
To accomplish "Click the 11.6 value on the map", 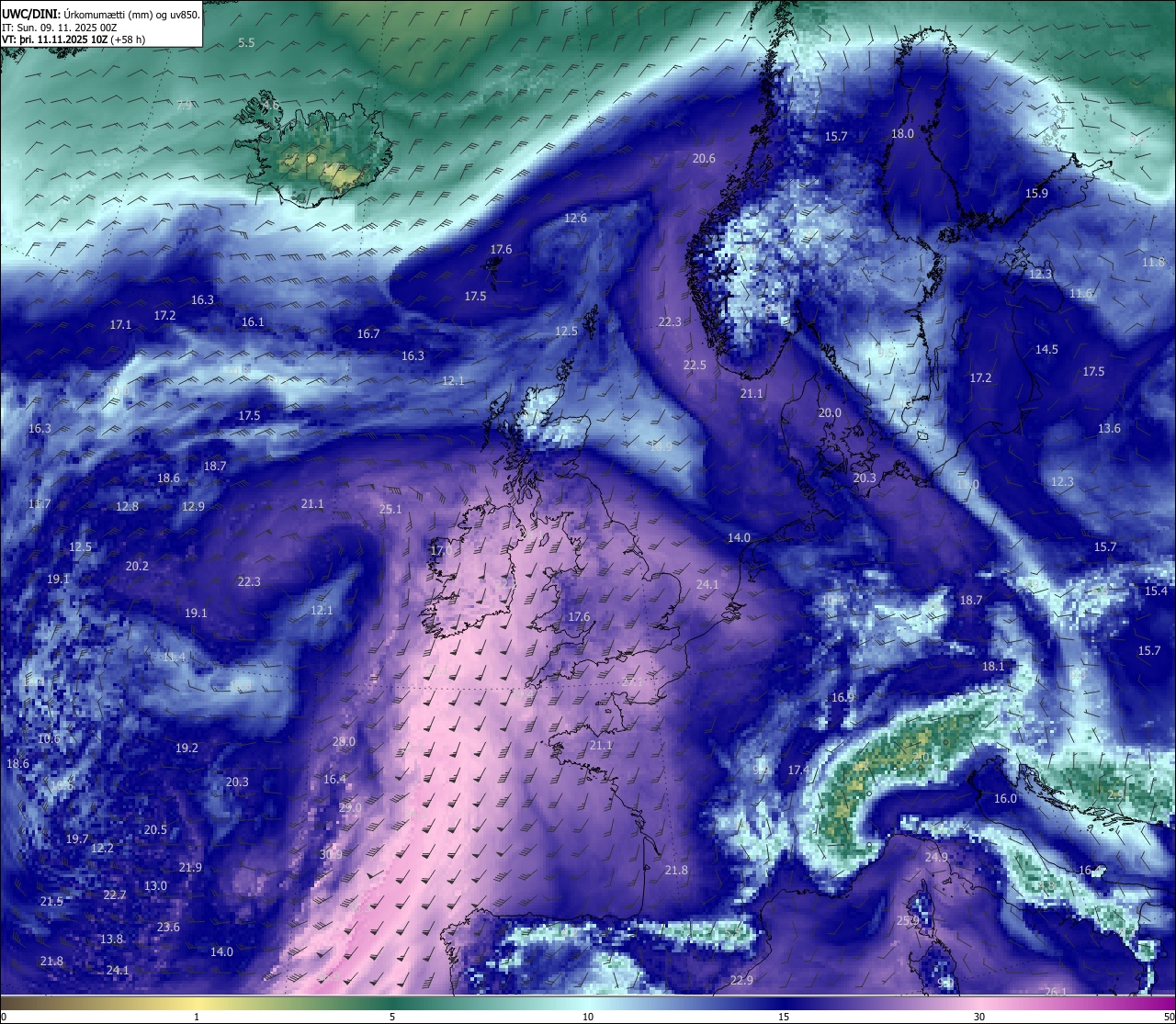I will 1081,294.
